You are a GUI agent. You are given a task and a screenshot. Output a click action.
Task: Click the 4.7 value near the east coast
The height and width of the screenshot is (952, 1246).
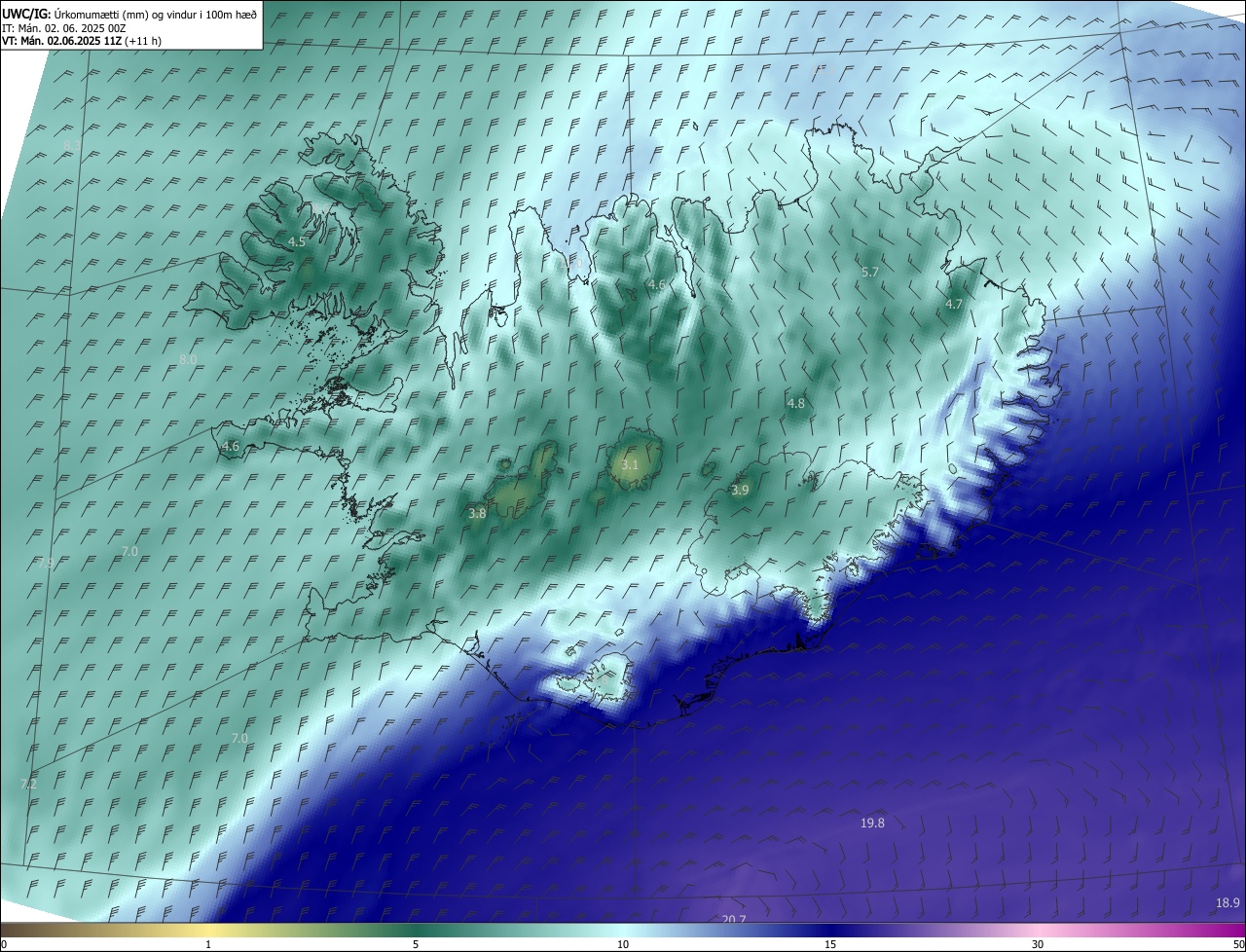(x=954, y=305)
